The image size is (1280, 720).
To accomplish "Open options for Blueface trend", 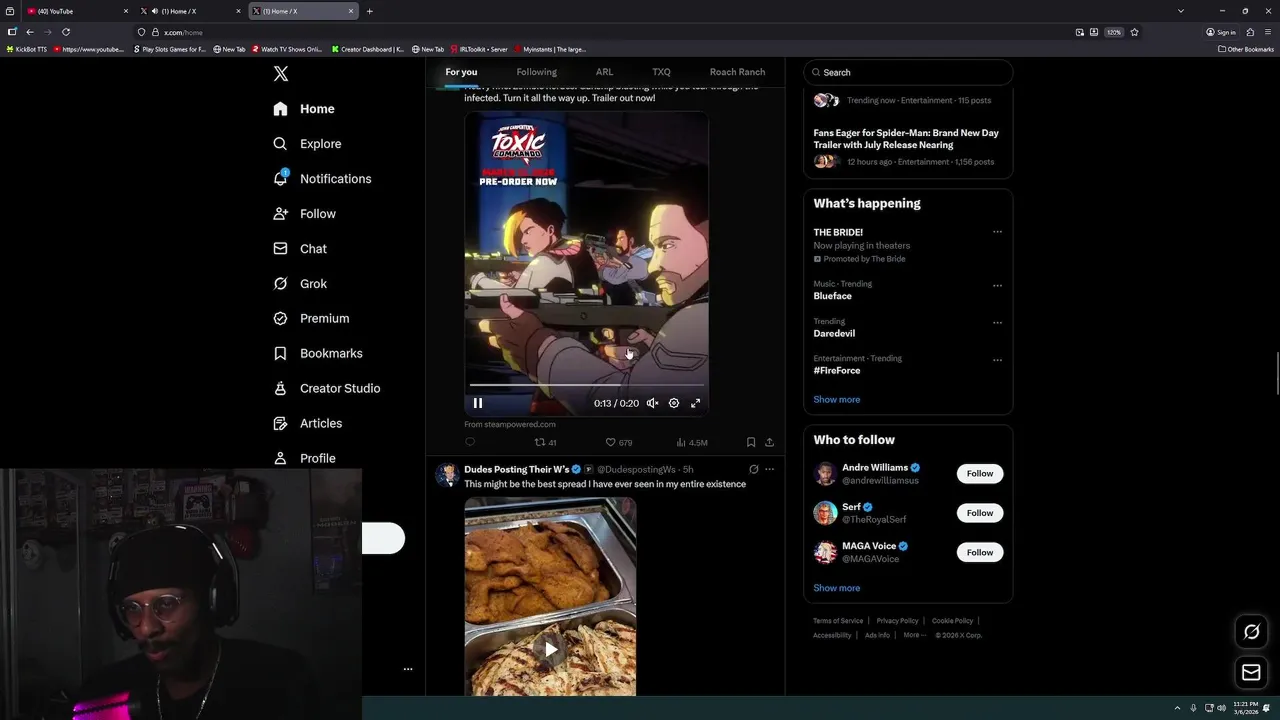I will point(997,285).
